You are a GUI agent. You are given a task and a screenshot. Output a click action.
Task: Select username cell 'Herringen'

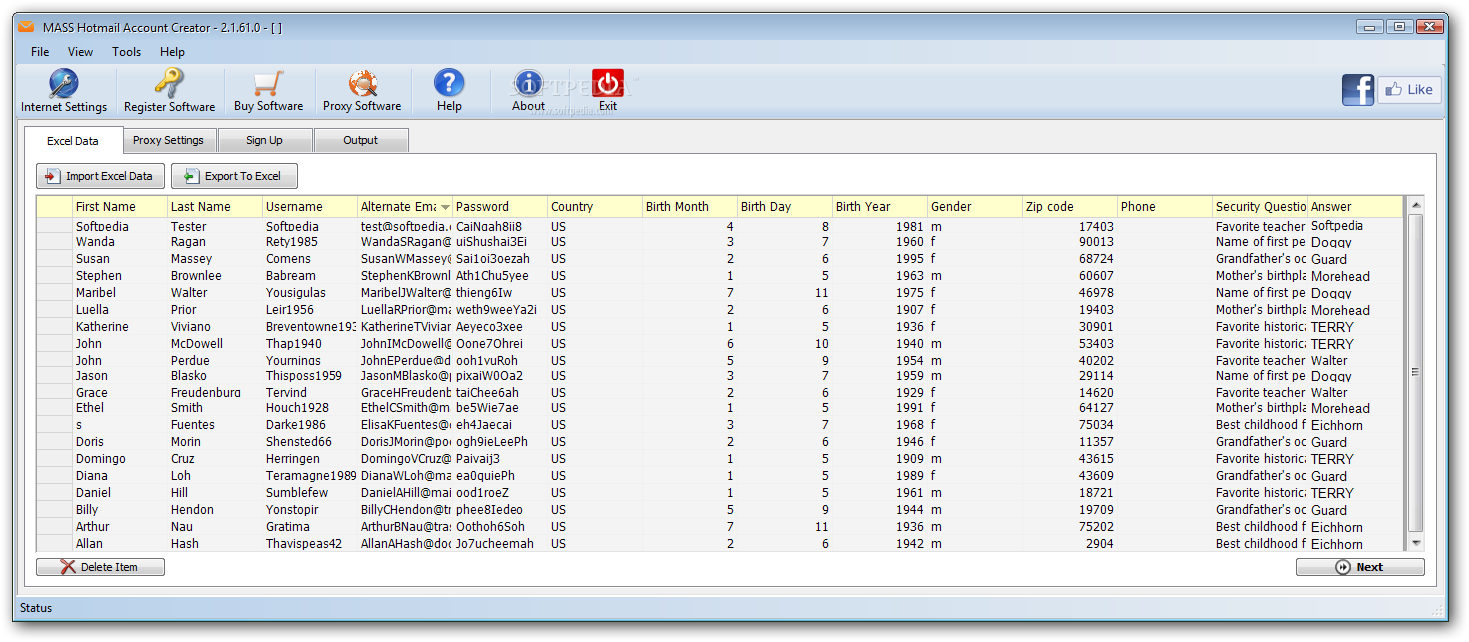310,459
